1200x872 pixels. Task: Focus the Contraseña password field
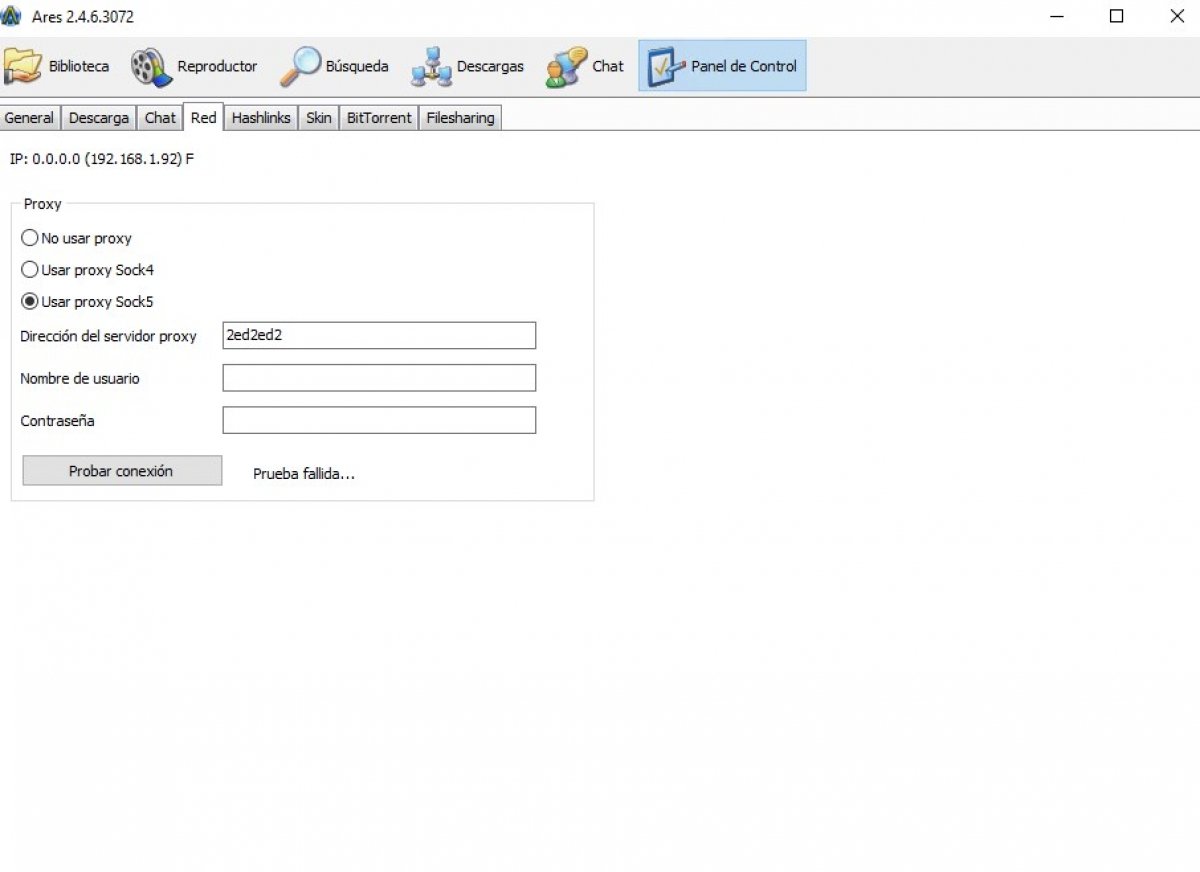(379, 420)
